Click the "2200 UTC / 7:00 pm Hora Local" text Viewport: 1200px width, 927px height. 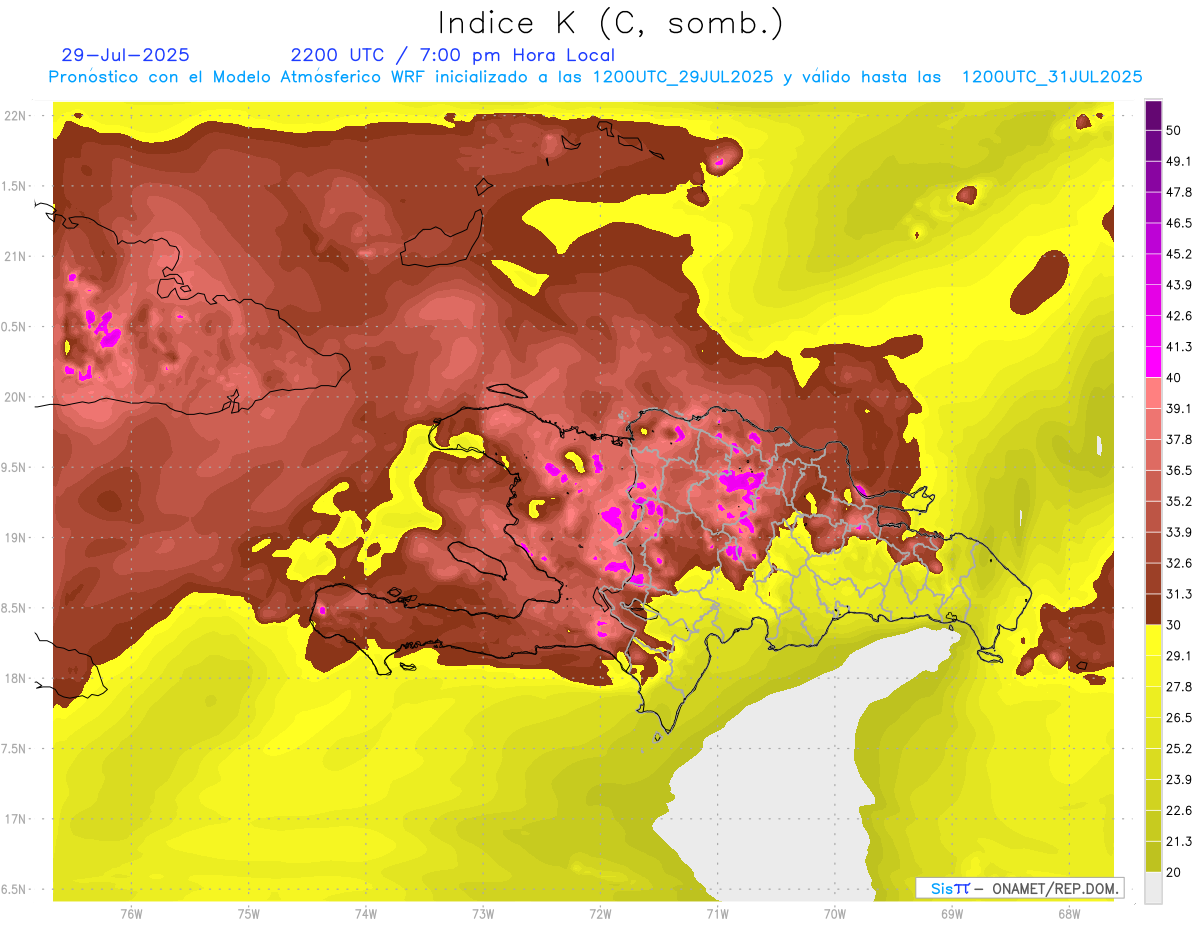[453, 55]
